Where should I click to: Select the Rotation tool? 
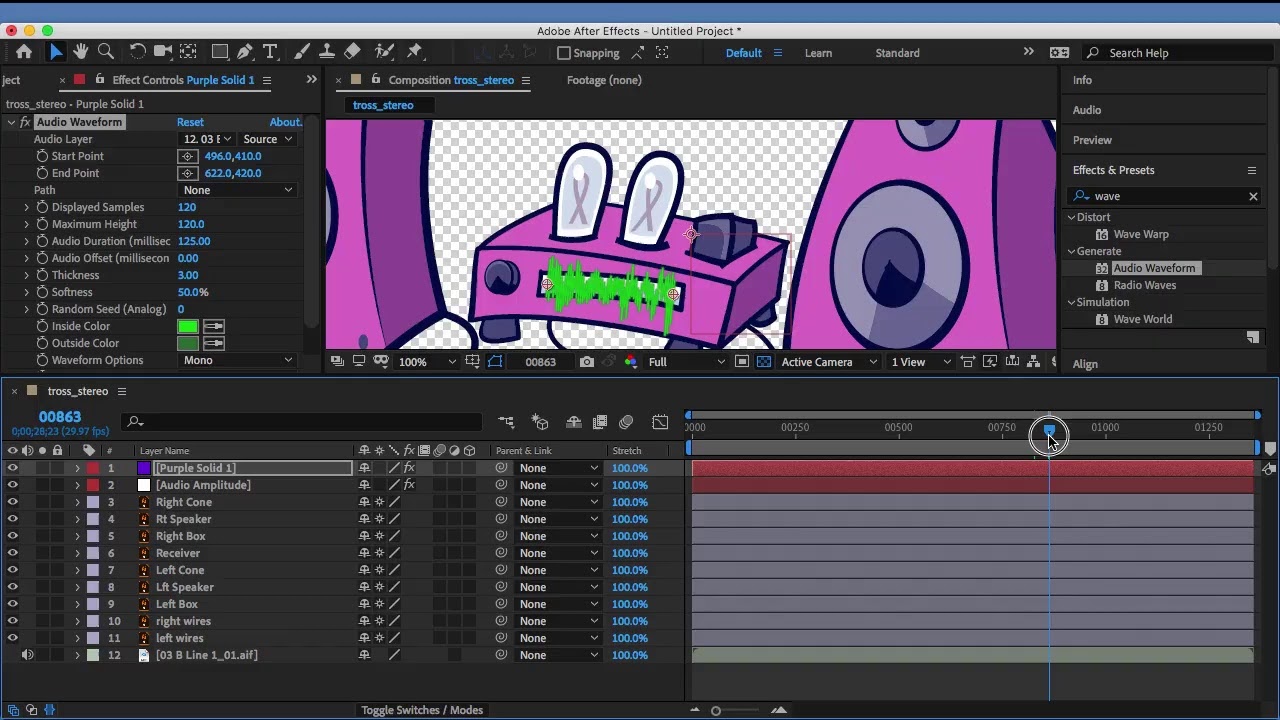click(x=138, y=52)
